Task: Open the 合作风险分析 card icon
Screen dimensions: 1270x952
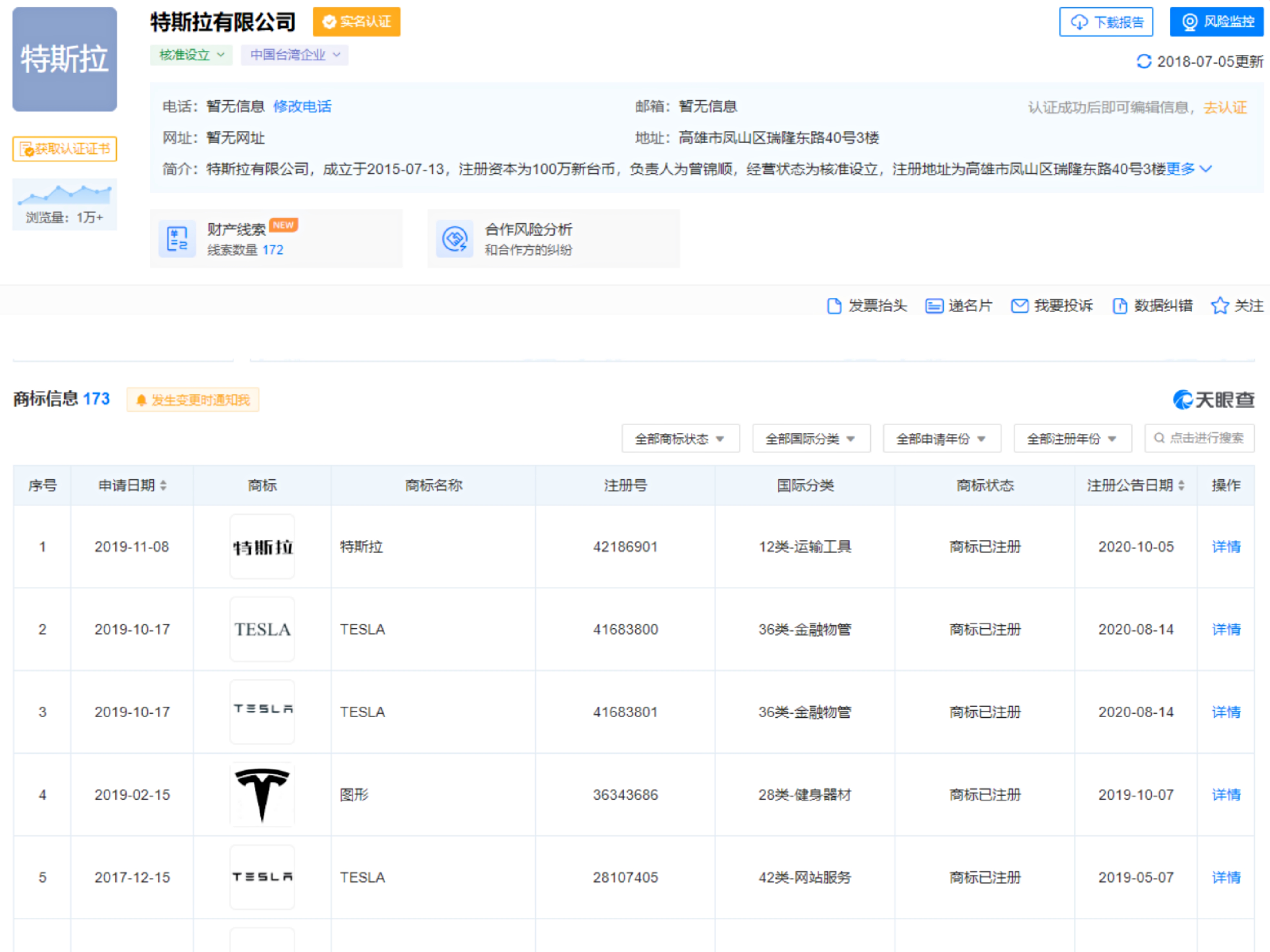Action: click(454, 238)
